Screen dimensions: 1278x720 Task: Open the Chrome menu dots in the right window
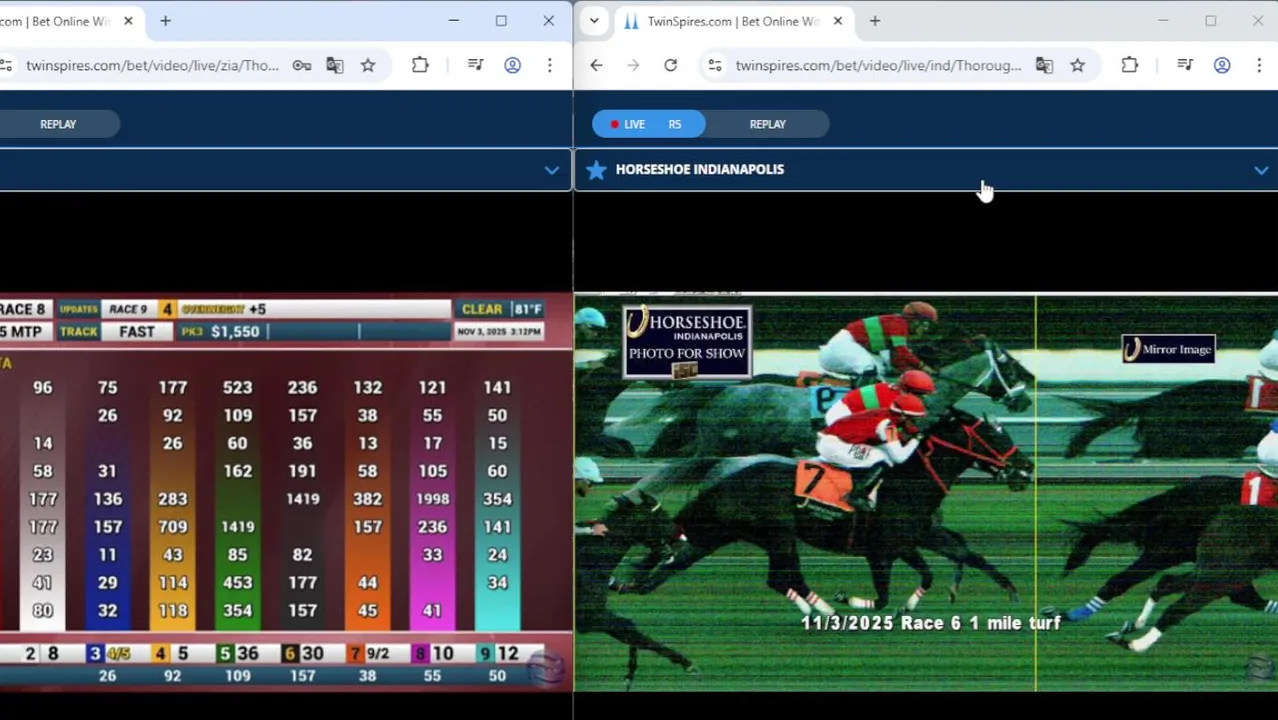1259,65
